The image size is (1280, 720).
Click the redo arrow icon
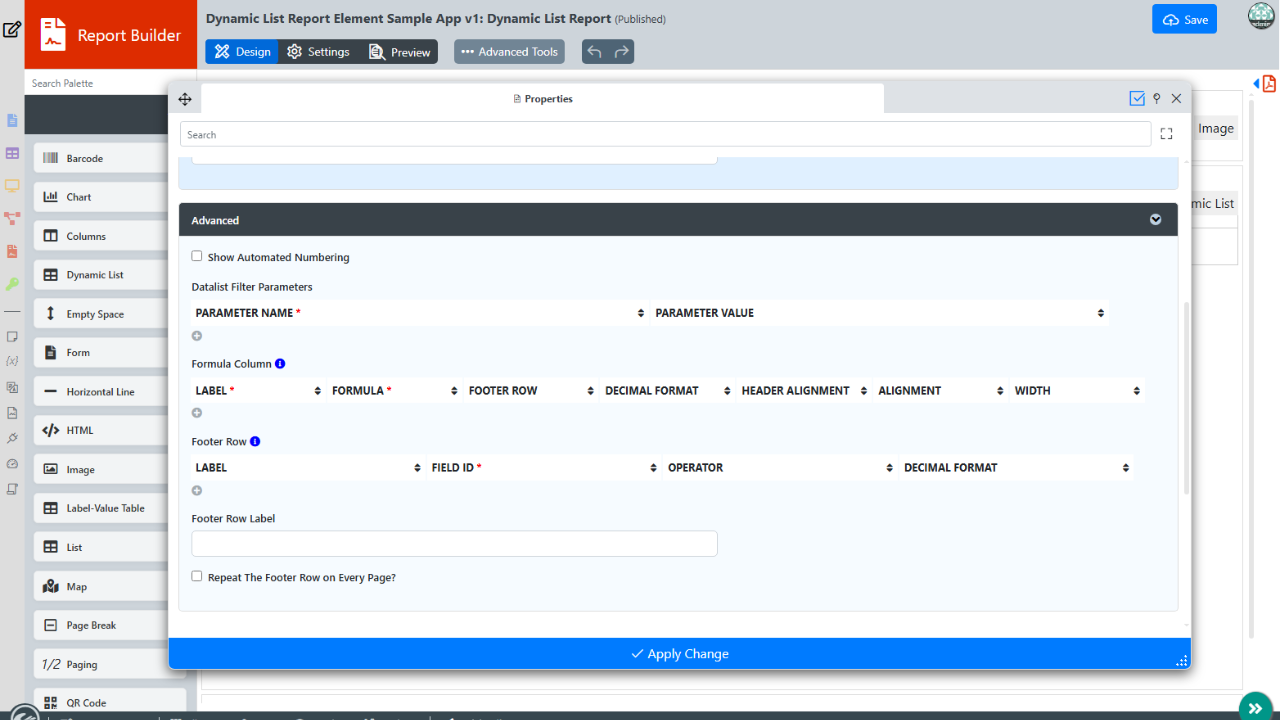(x=622, y=52)
